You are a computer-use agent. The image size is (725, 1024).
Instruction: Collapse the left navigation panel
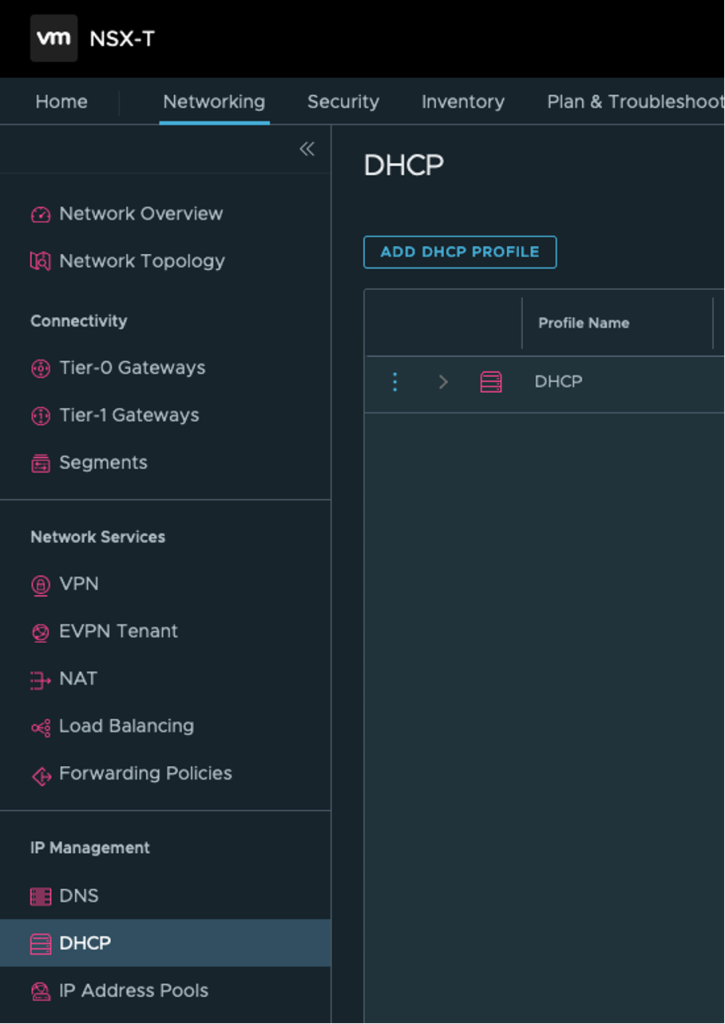tap(307, 148)
